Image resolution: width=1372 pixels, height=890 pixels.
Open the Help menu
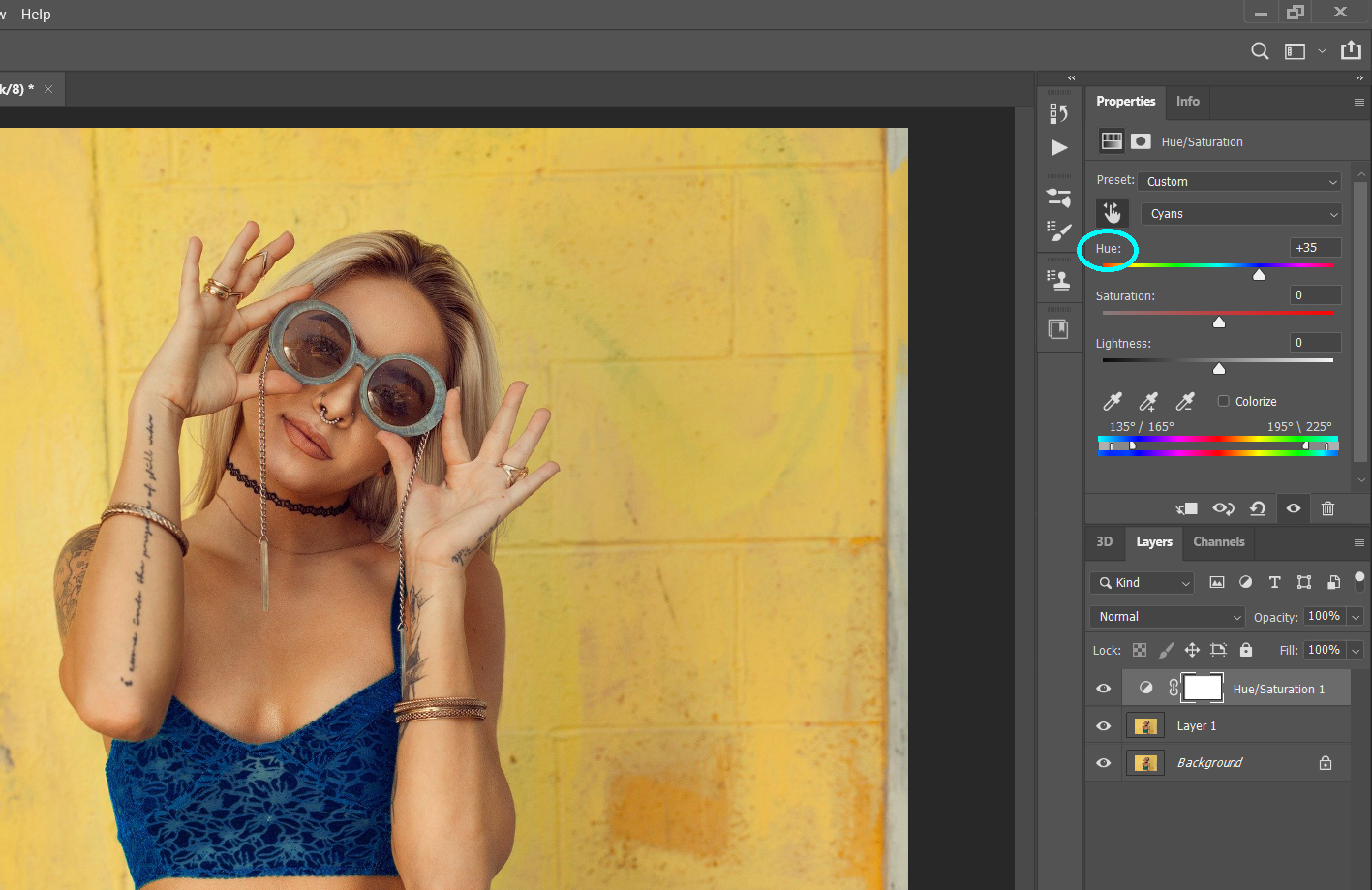(36, 15)
